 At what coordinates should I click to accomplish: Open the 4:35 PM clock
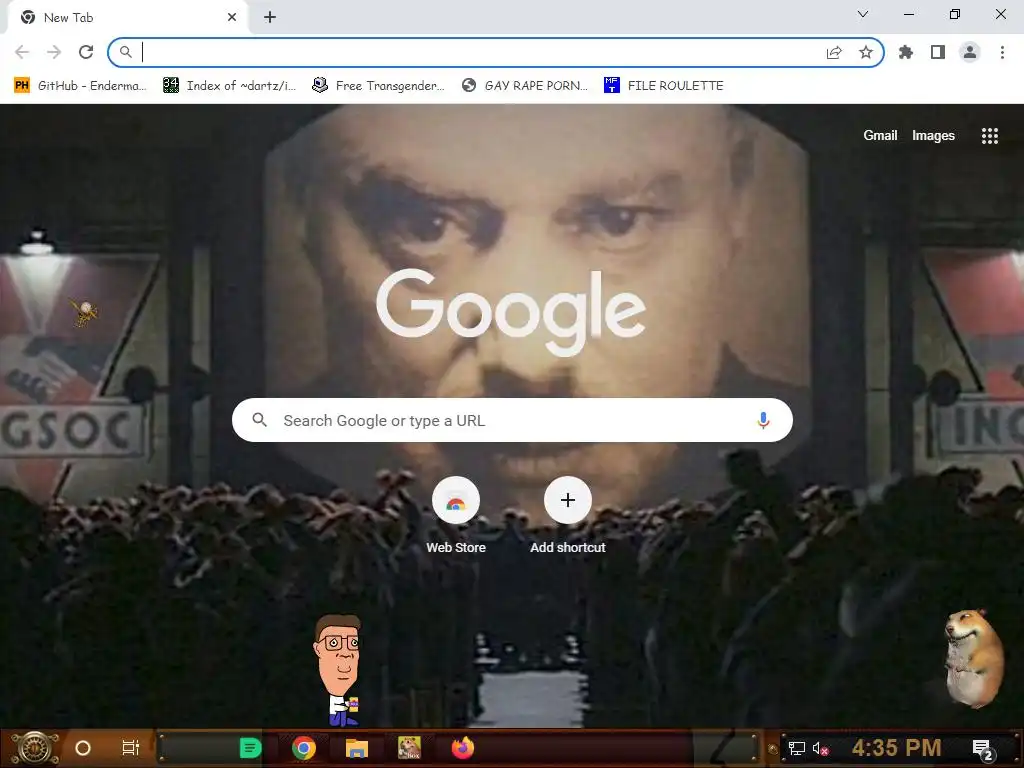point(896,748)
